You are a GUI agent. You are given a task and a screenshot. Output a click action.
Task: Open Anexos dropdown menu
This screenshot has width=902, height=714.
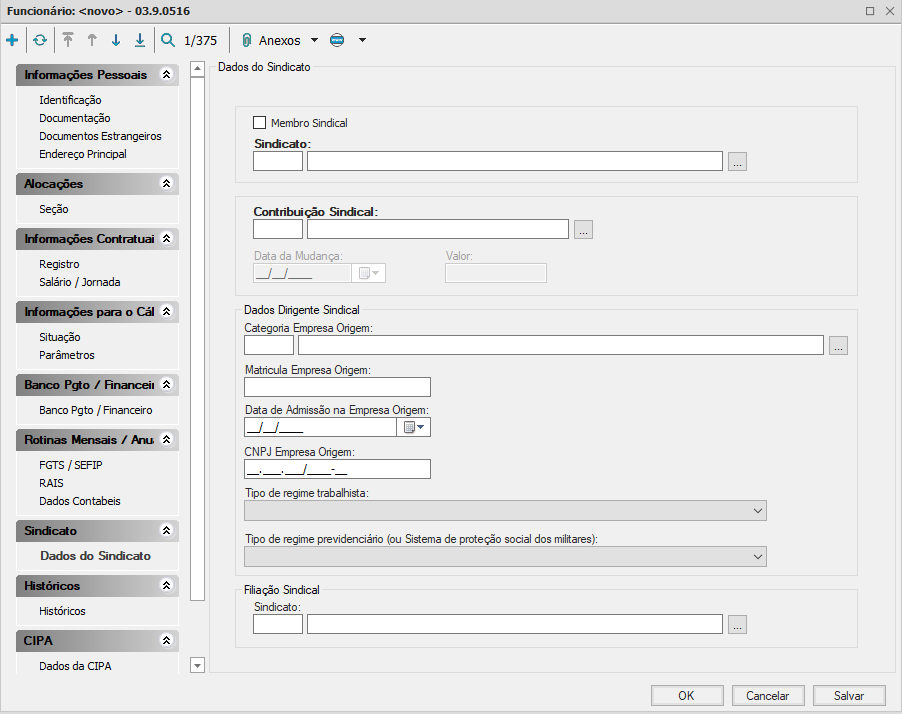pyautogui.click(x=314, y=41)
